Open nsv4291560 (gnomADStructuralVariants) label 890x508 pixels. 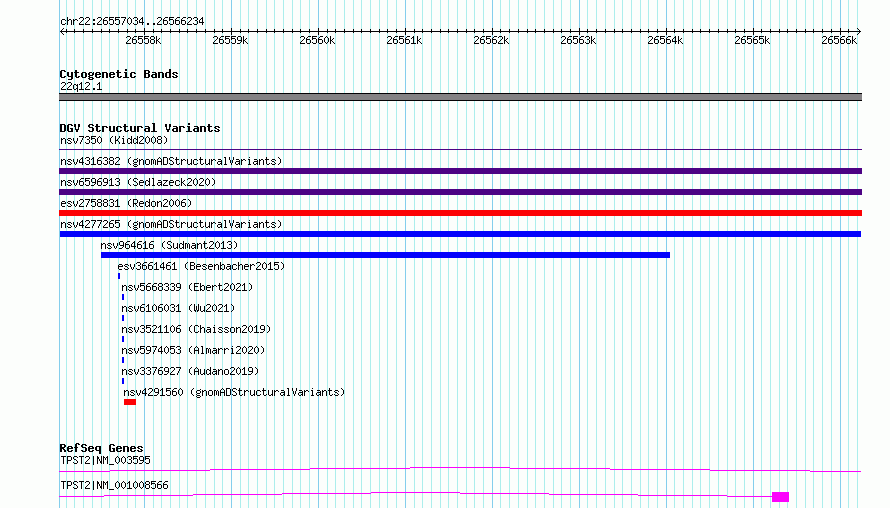point(234,392)
